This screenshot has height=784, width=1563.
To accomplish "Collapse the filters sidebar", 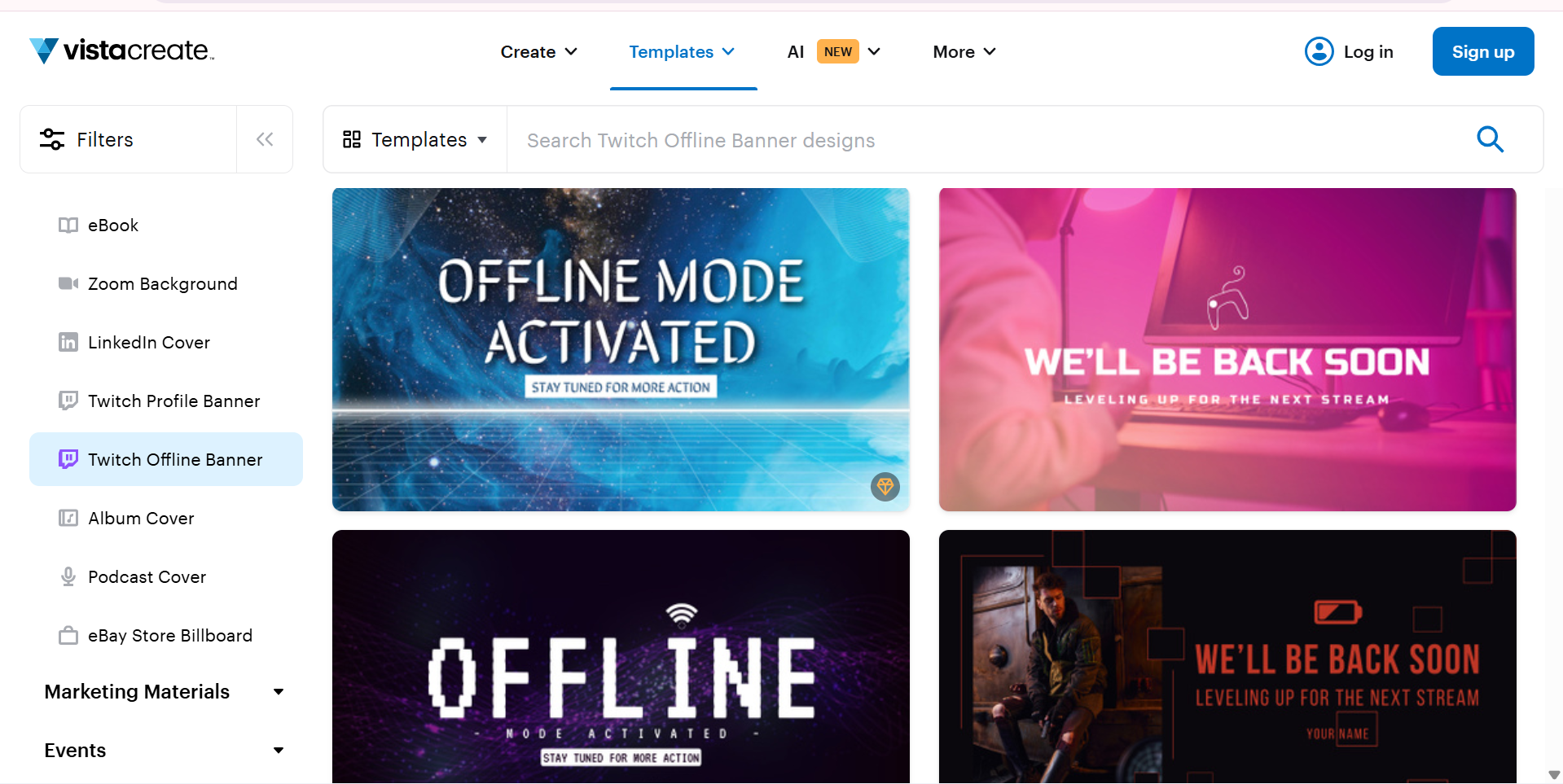I will click(x=264, y=139).
